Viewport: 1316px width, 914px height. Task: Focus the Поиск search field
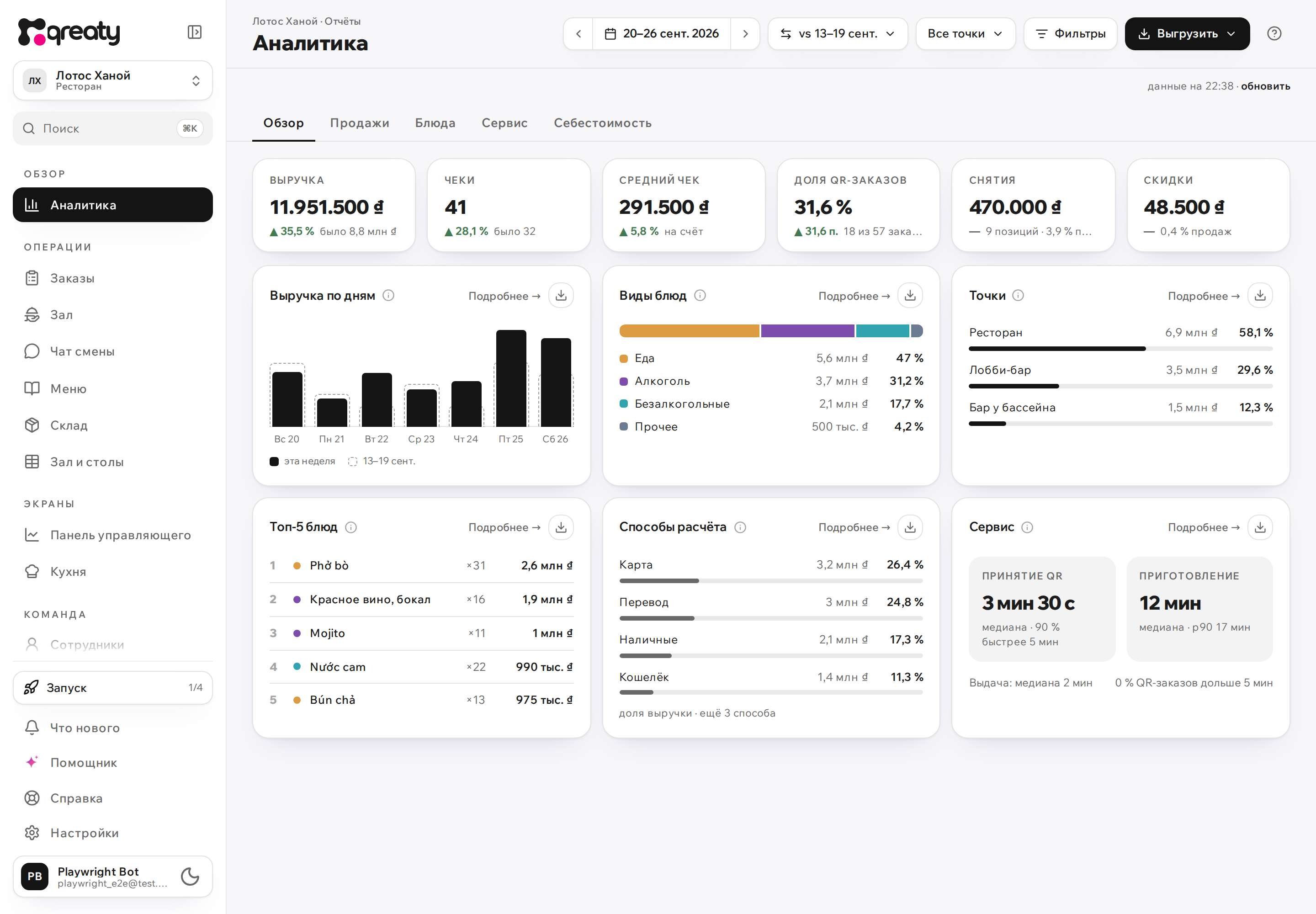(x=113, y=128)
